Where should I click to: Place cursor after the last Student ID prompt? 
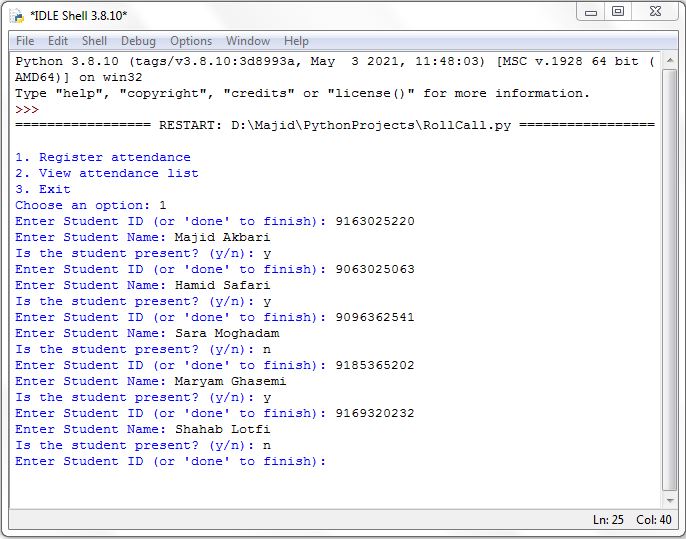[334, 461]
